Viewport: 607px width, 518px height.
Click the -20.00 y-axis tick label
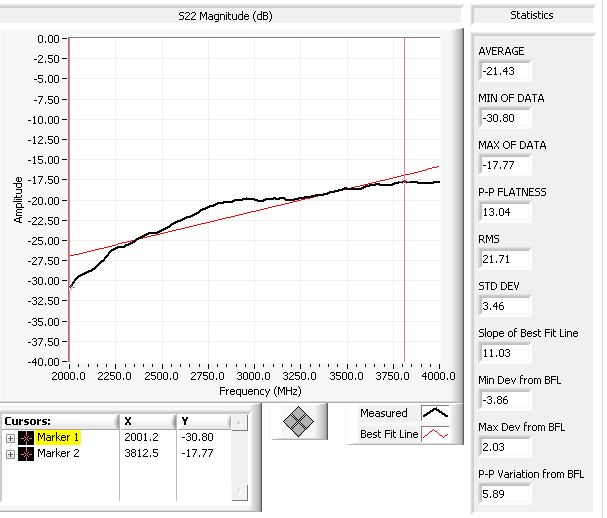coord(43,201)
